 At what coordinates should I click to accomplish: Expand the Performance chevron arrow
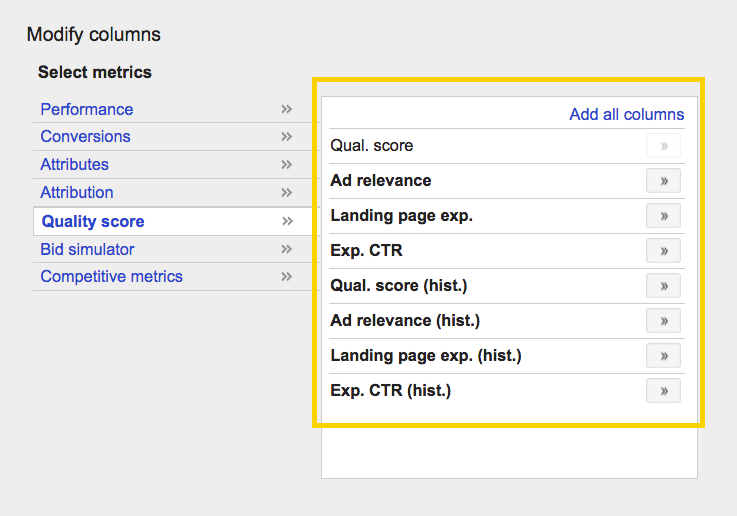click(x=287, y=109)
